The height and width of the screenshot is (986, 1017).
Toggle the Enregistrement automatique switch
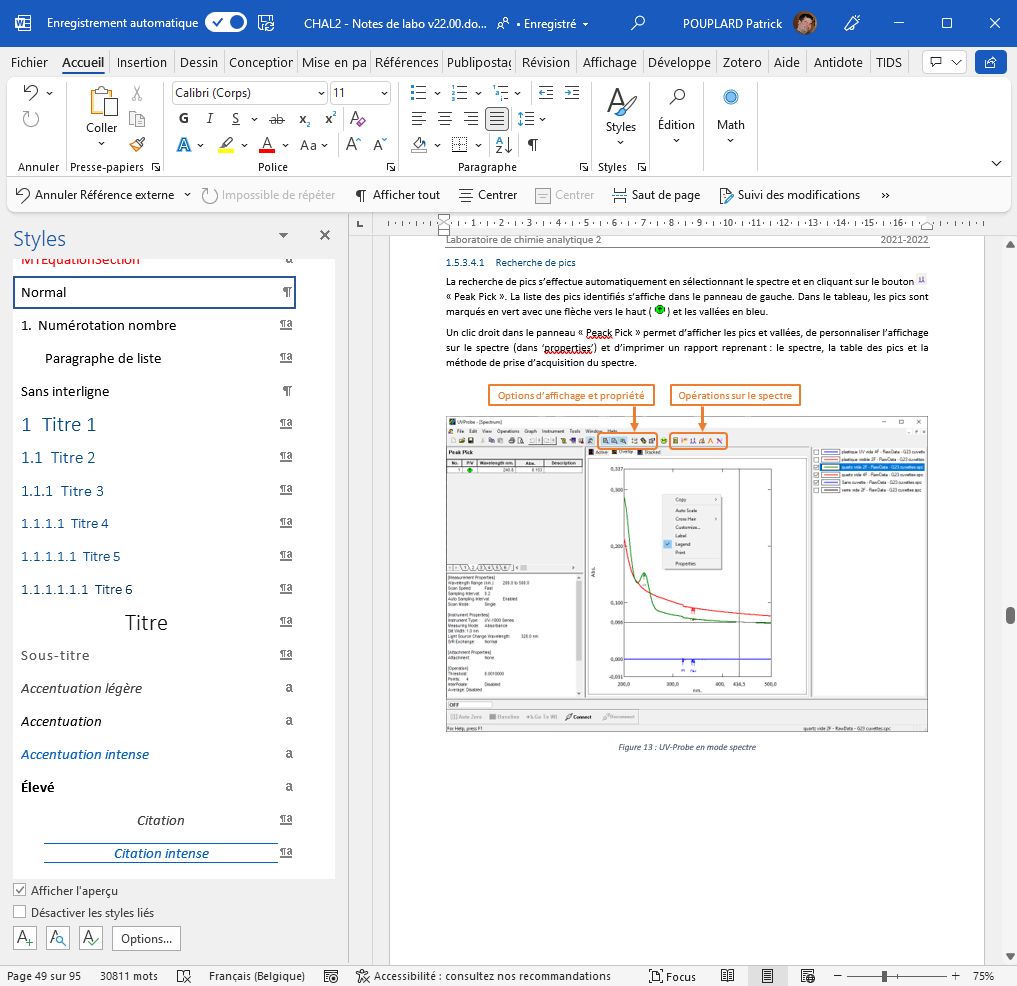(x=226, y=22)
